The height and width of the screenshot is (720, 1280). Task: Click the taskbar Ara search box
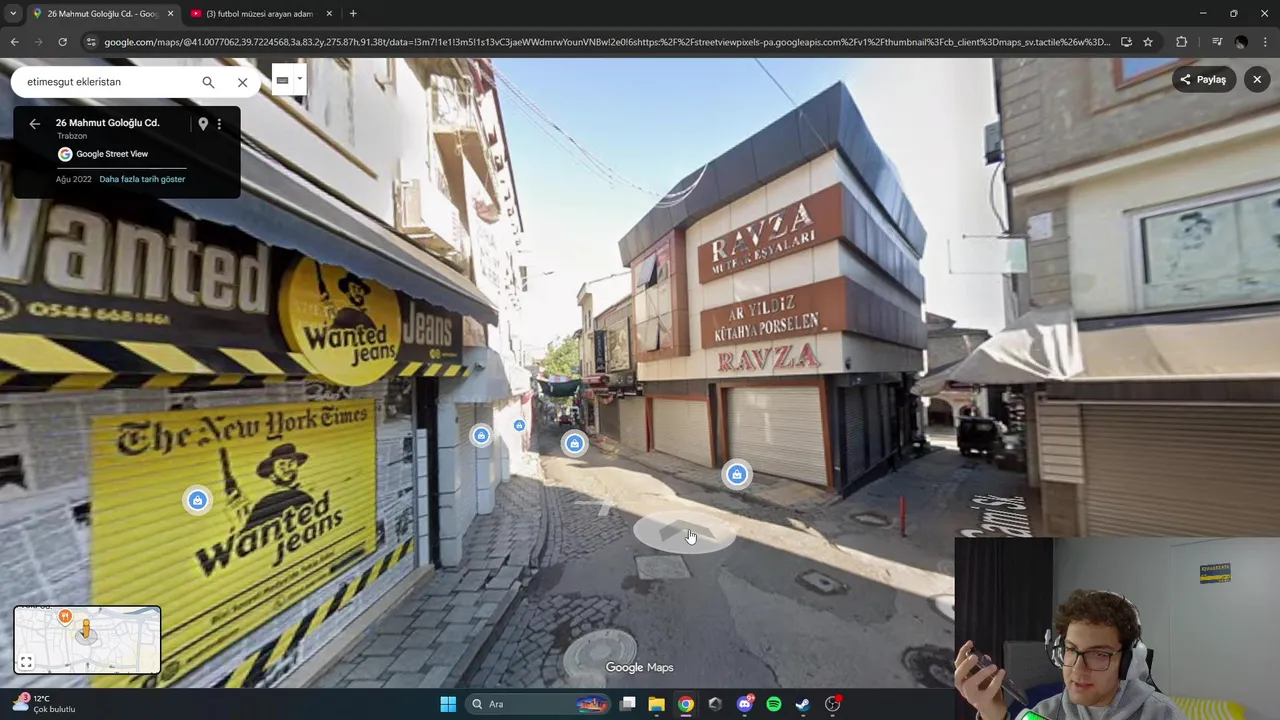538,704
